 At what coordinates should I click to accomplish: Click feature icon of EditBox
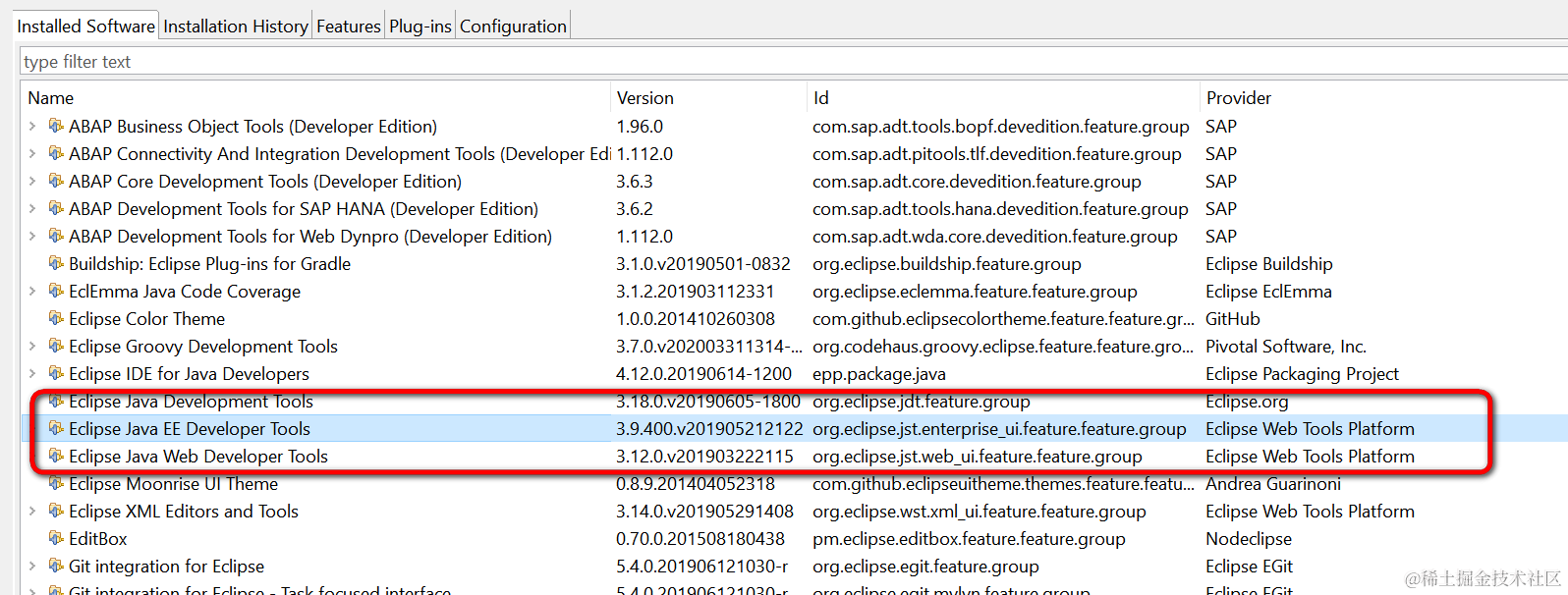click(x=56, y=538)
